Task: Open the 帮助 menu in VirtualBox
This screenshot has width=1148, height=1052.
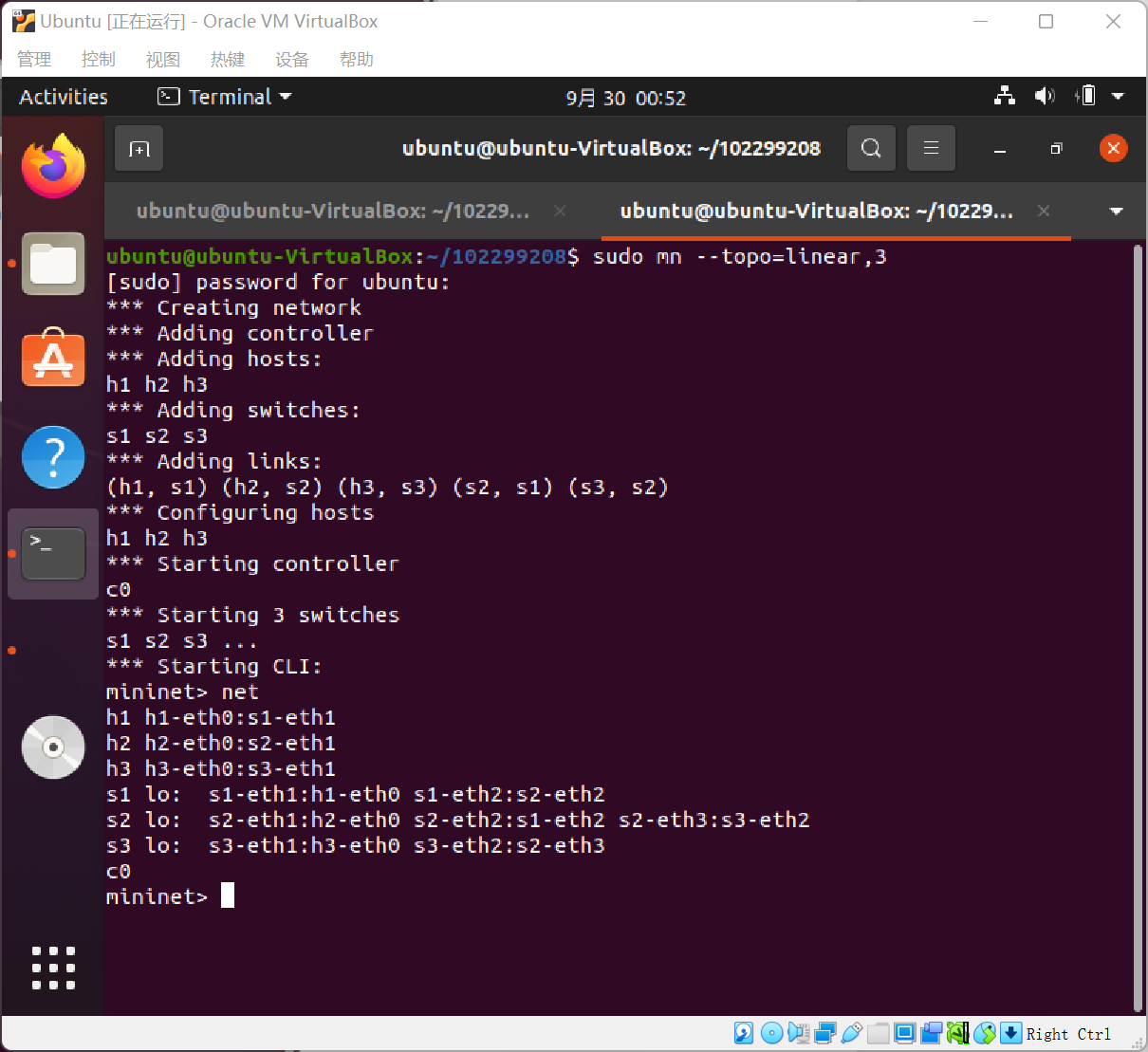Action: pyautogui.click(x=357, y=59)
